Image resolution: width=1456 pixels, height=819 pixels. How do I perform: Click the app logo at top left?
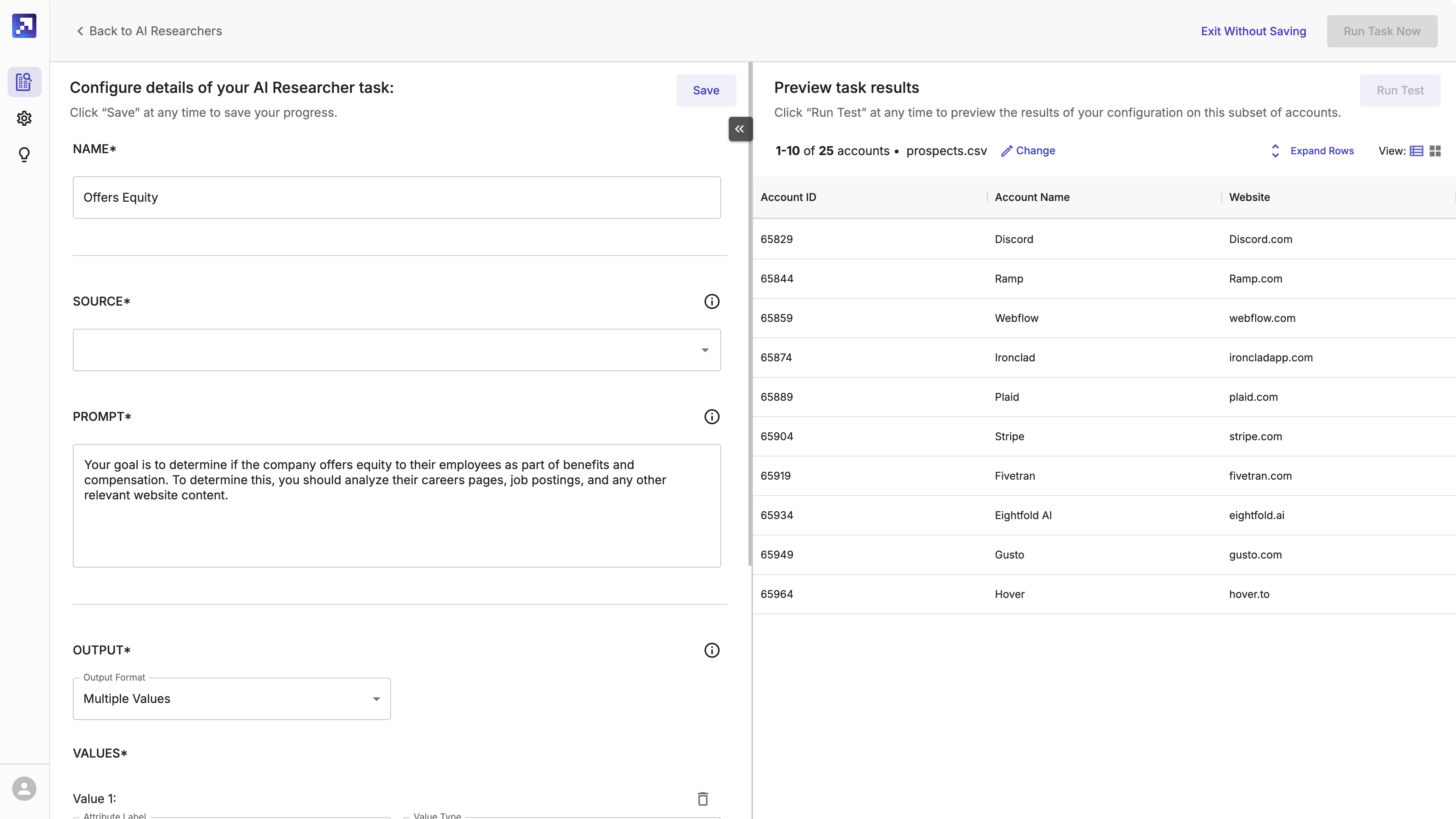24,25
